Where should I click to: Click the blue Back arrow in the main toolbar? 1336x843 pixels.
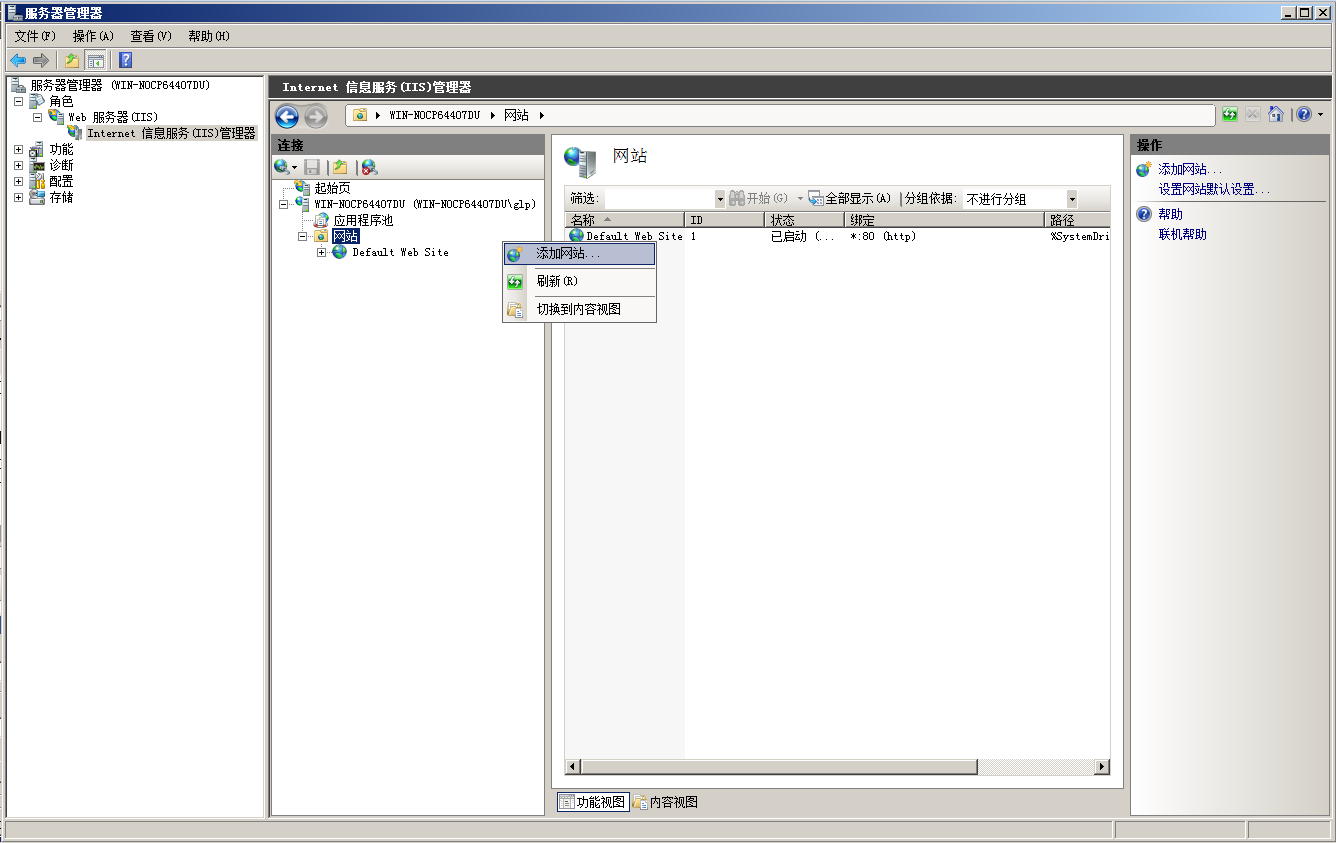pyautogui.click(x=18, y=61)
